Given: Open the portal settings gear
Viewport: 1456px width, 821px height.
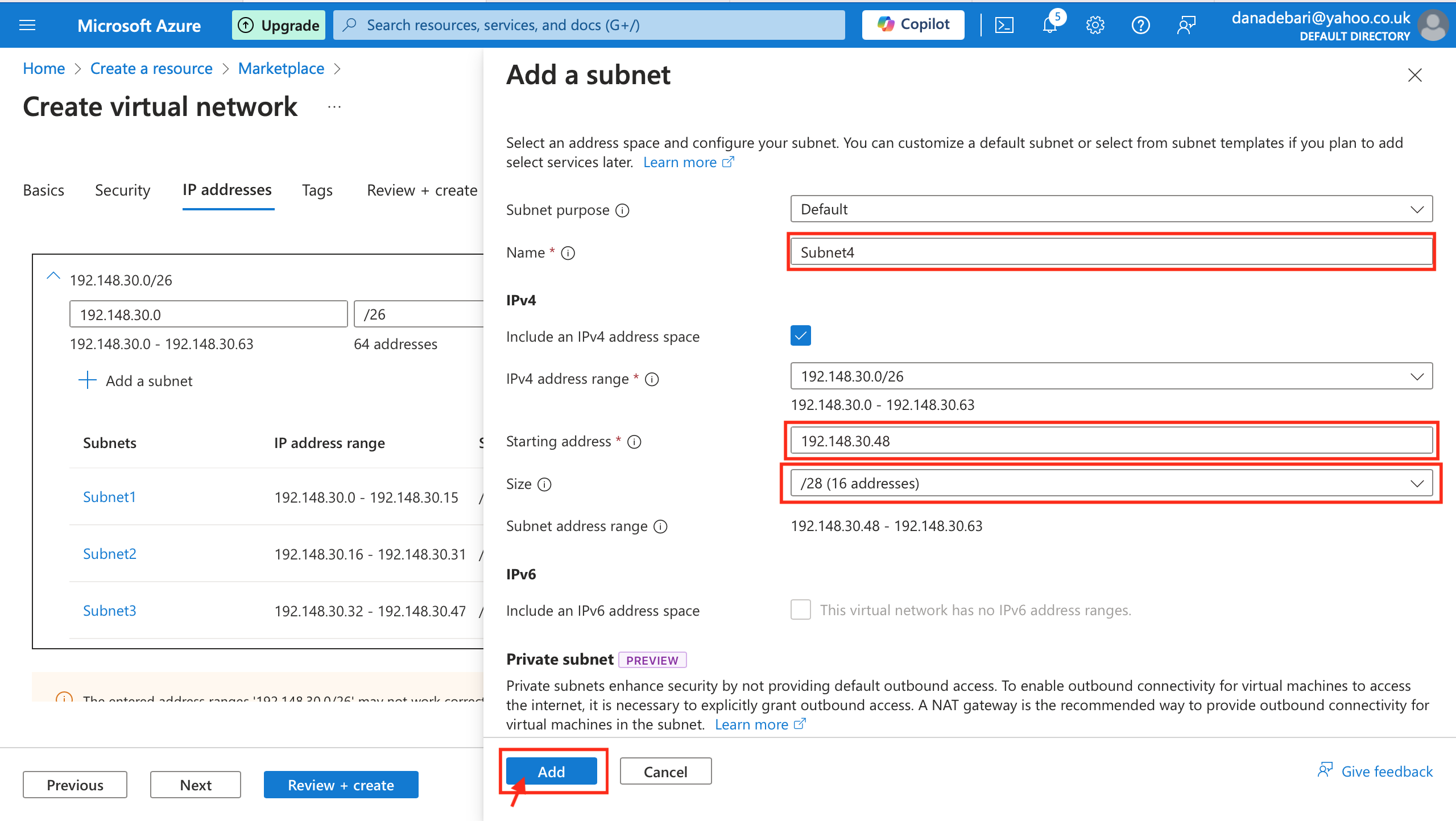Looking at the screenshot, I should pyautogui.click(x=1095, y=25).
